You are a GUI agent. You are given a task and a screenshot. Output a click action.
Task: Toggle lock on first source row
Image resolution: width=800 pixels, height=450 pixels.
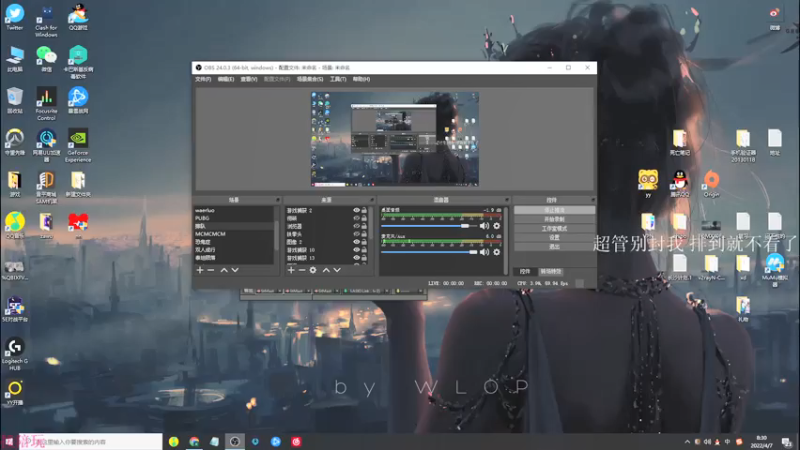[x=364, y=210]
